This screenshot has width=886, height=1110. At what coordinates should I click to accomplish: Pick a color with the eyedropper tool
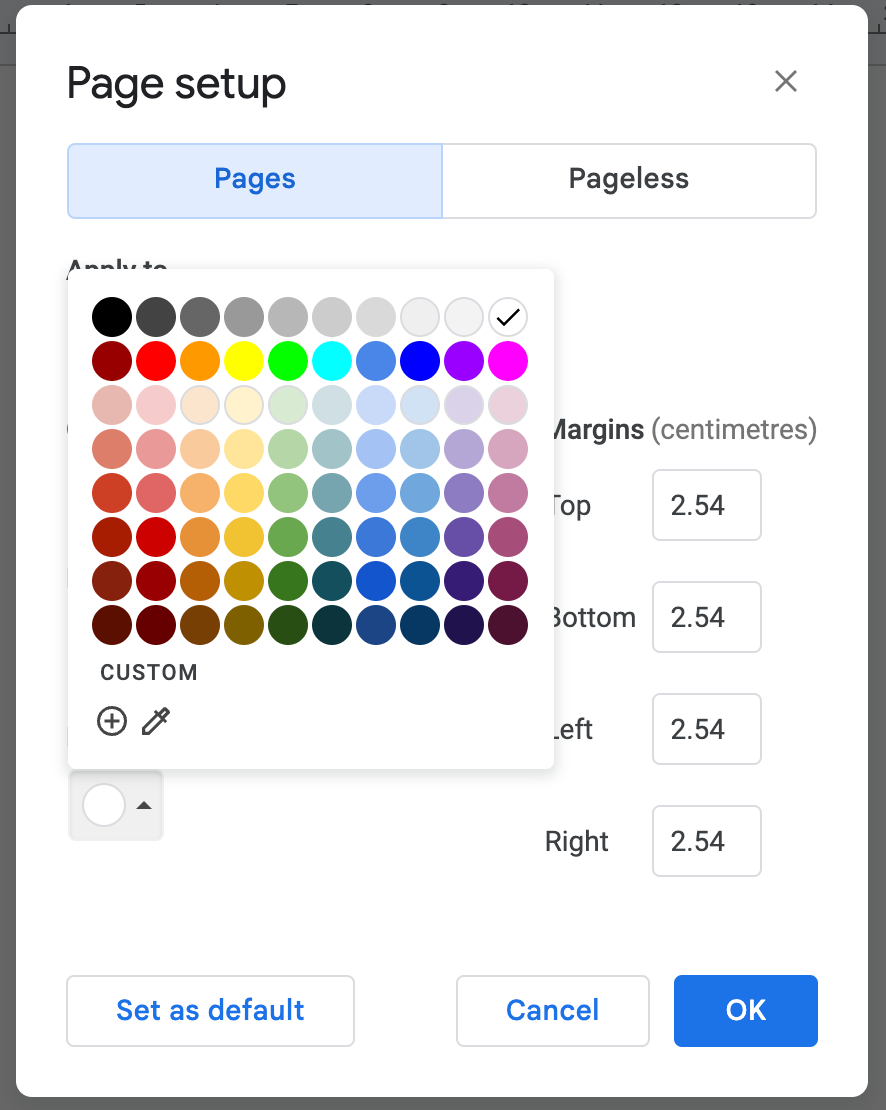coord(156,721)
